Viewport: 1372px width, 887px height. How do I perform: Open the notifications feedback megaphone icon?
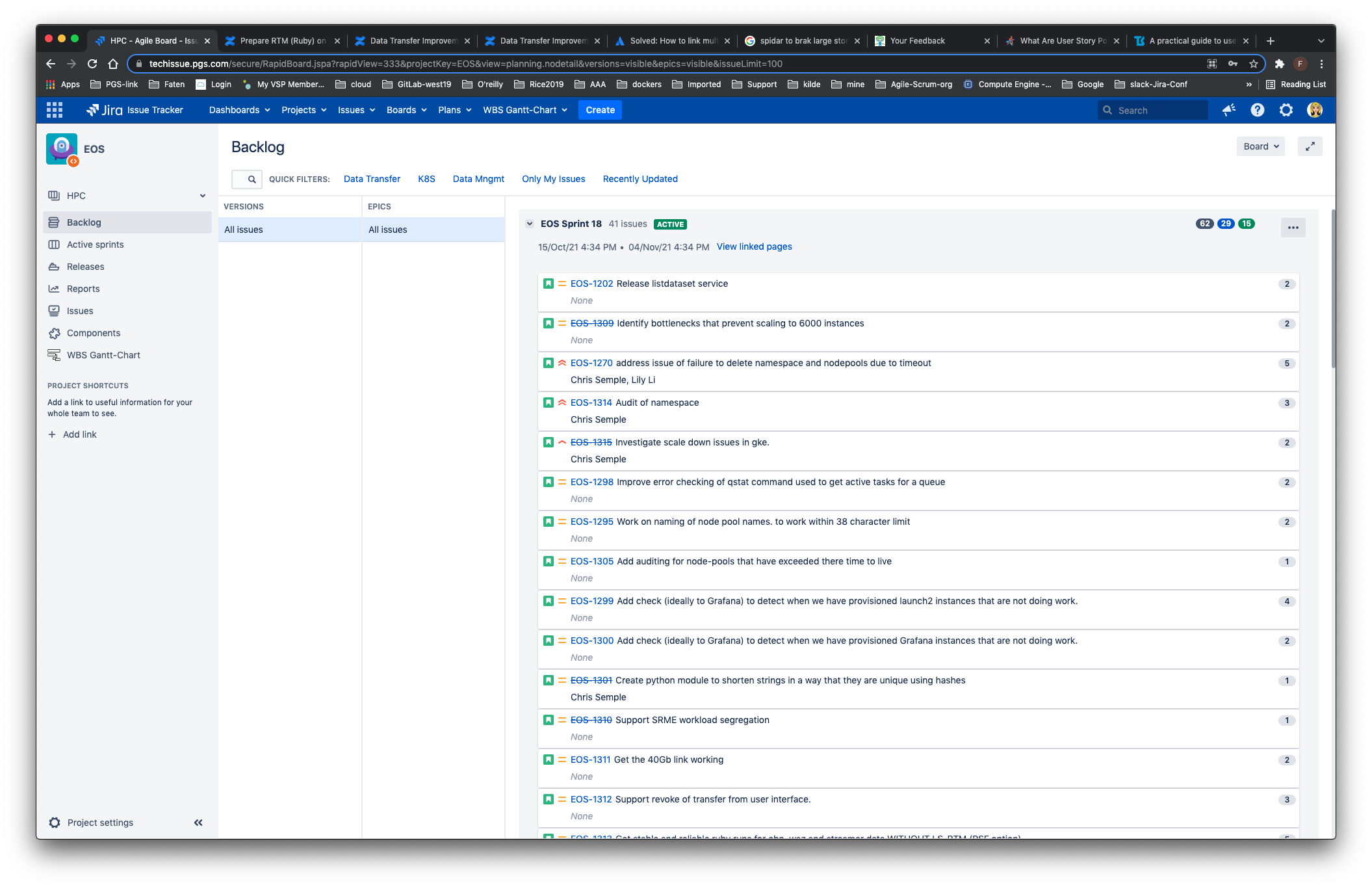coord(1228,110)
